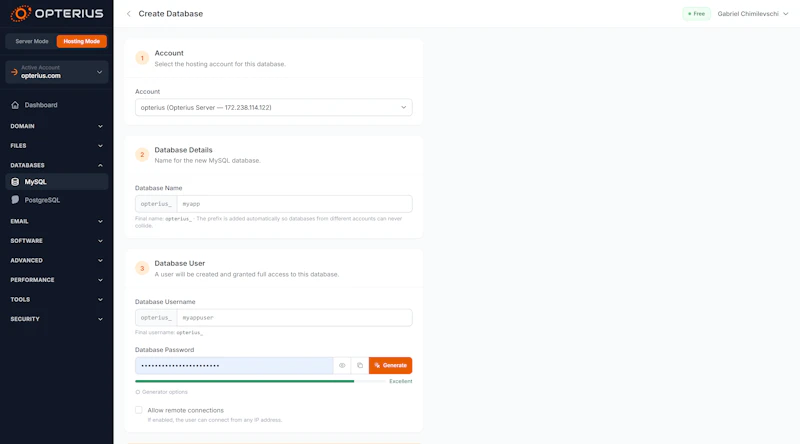Viewport: 800px width, 444px height.
Task: Click the 'opterius_' prefix in Database Username
Action: click(x=156, y=317)
